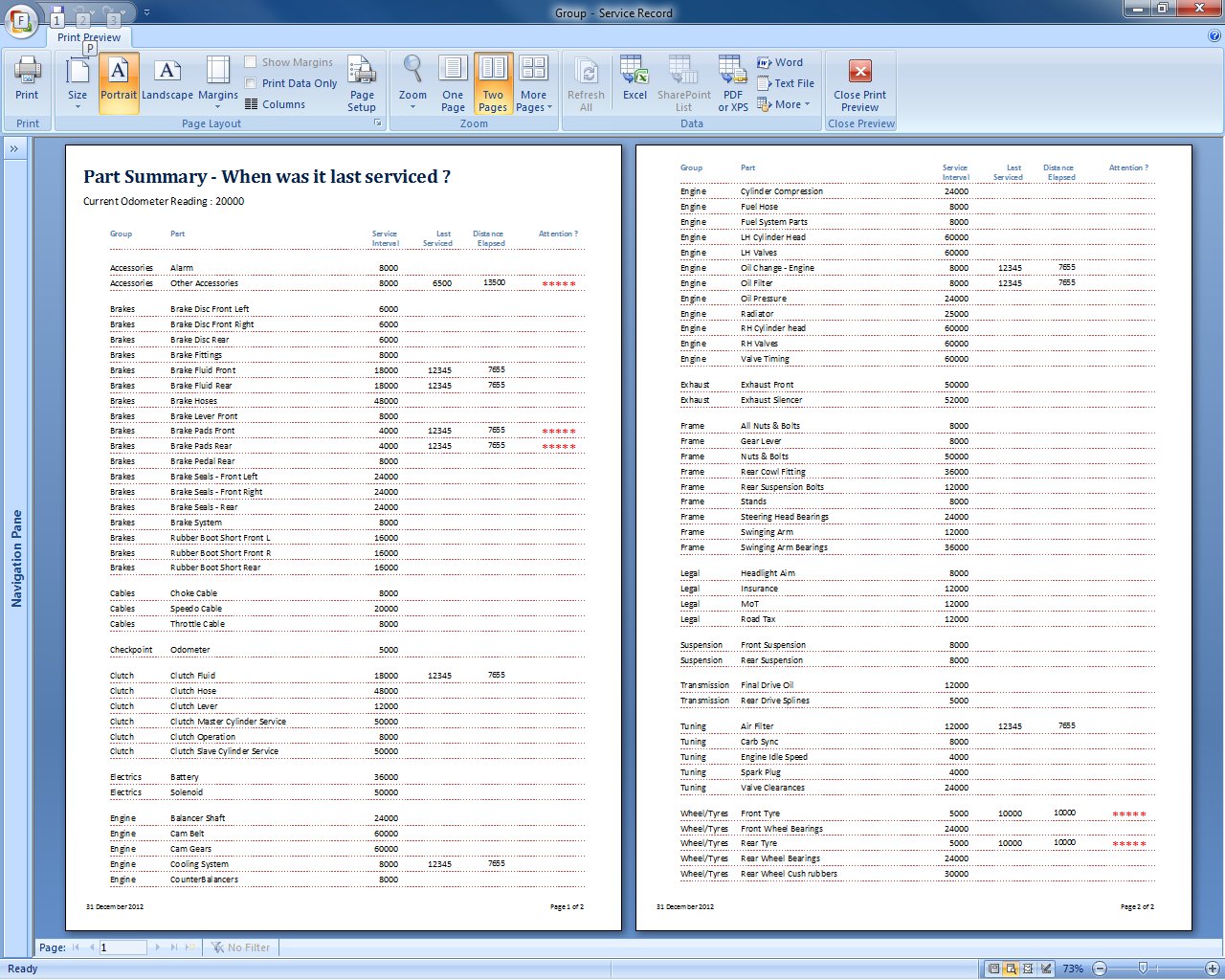Jump to last page arrow
Image resolution: width=1225 pixels, height=980 pixels.
coord(174,947)
